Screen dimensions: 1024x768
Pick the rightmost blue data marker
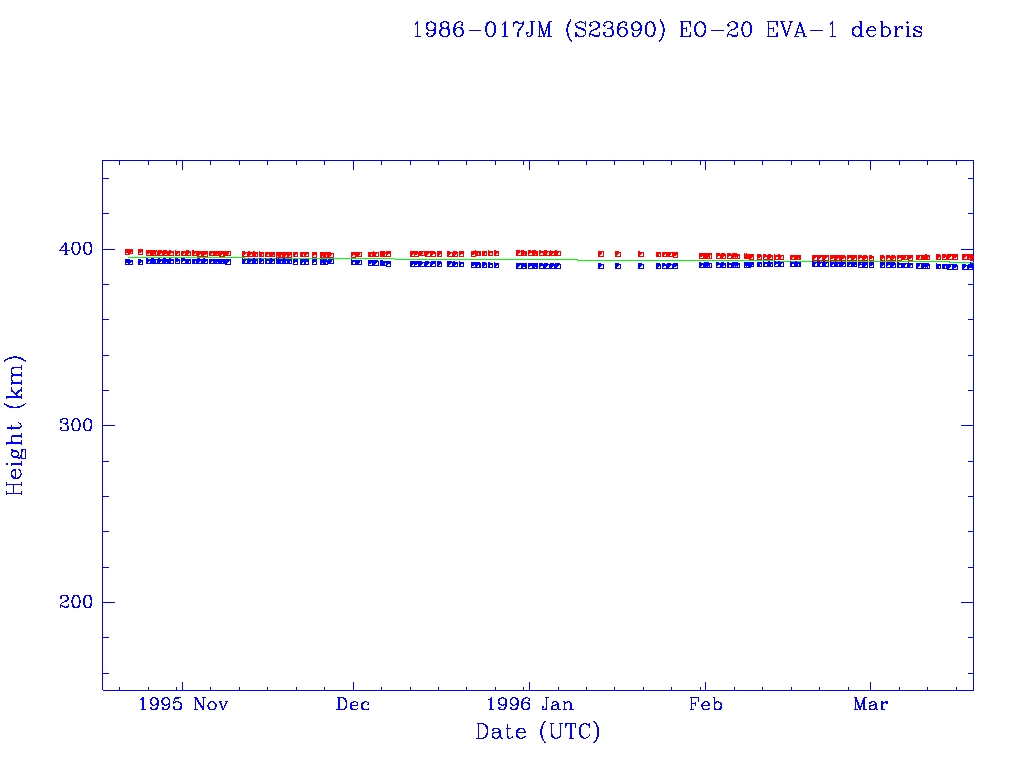click(x=969, y=267)
